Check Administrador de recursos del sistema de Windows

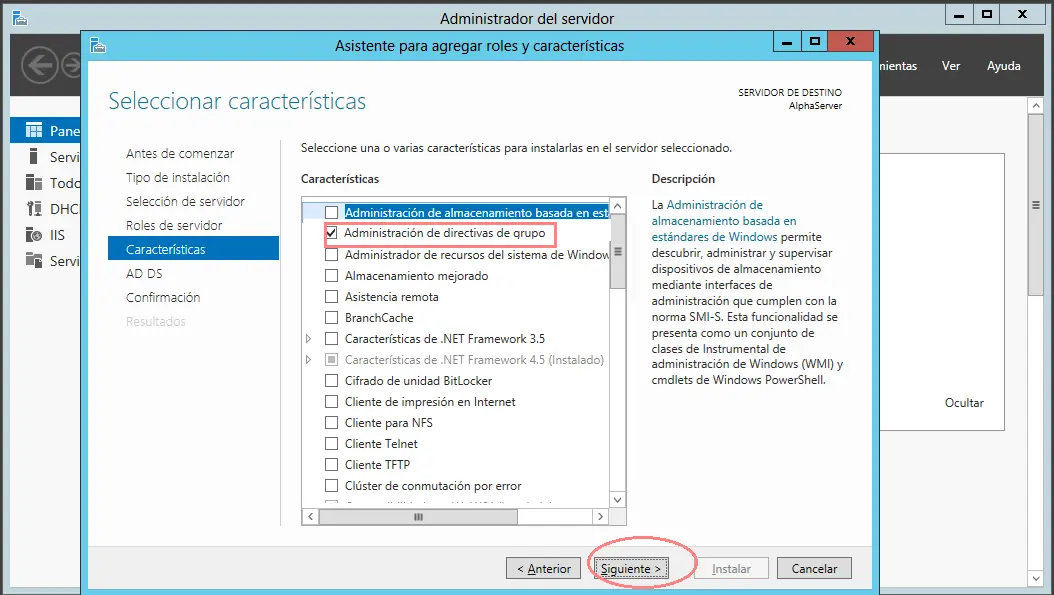331,255
